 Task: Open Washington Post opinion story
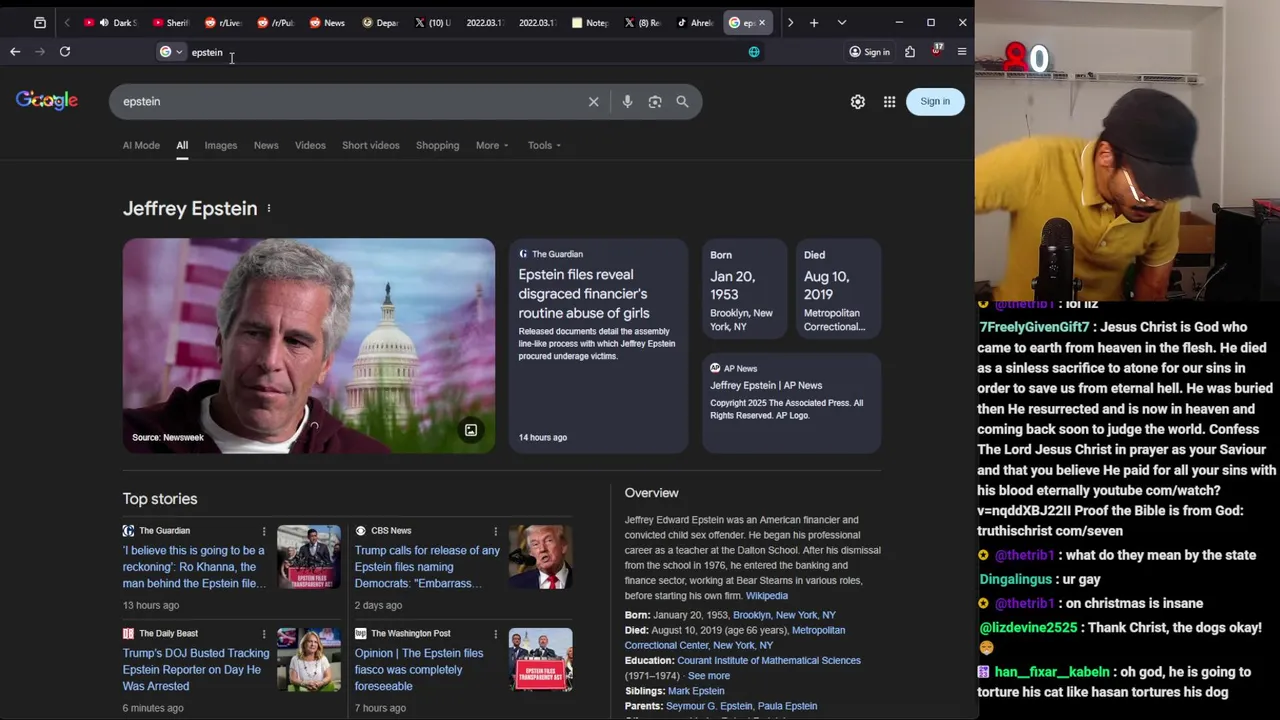[x=419, y=669]
